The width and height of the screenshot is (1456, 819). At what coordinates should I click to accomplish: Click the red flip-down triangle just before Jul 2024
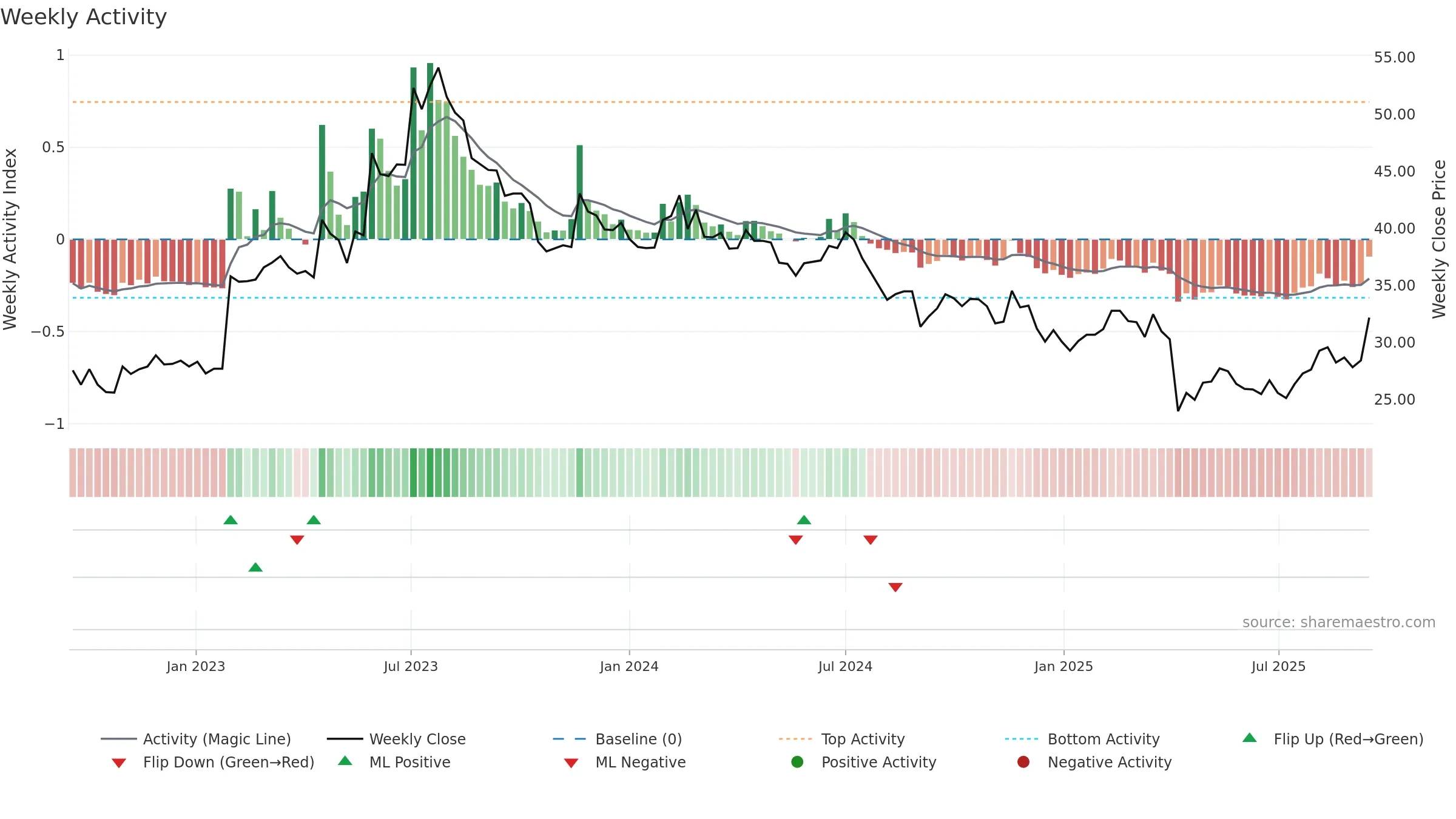796,540
